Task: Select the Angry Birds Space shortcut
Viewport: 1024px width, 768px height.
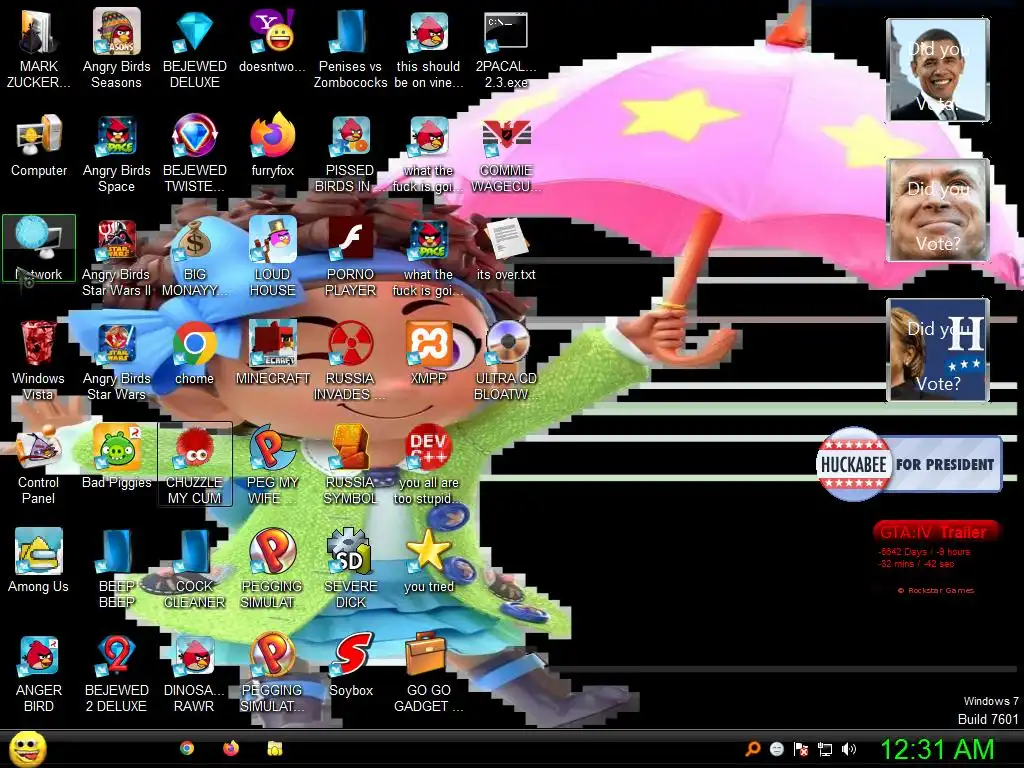Action: tap(116, 153)
